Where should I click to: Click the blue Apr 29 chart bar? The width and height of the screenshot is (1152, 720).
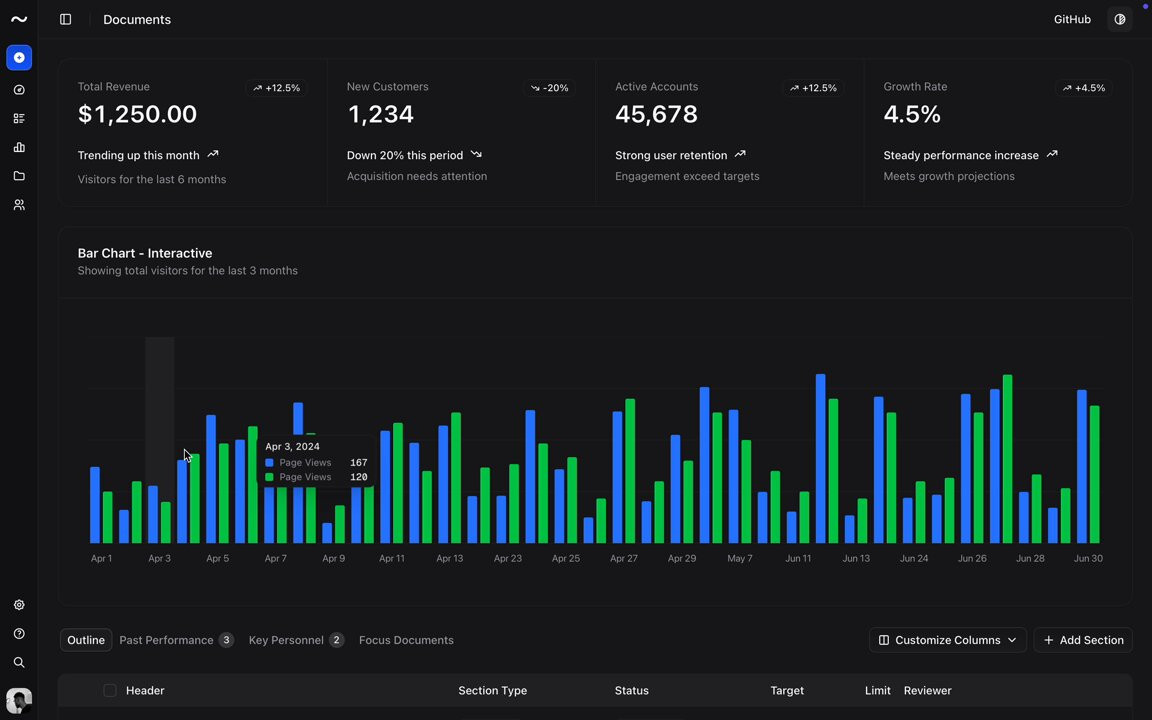point(675,489)
